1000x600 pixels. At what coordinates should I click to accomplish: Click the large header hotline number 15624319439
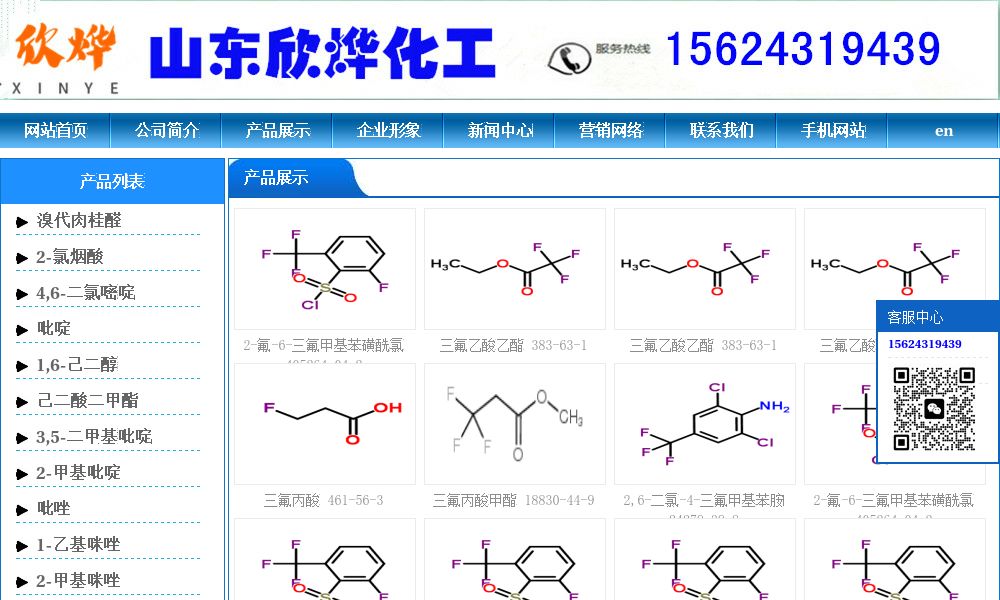tap(803, 49)
